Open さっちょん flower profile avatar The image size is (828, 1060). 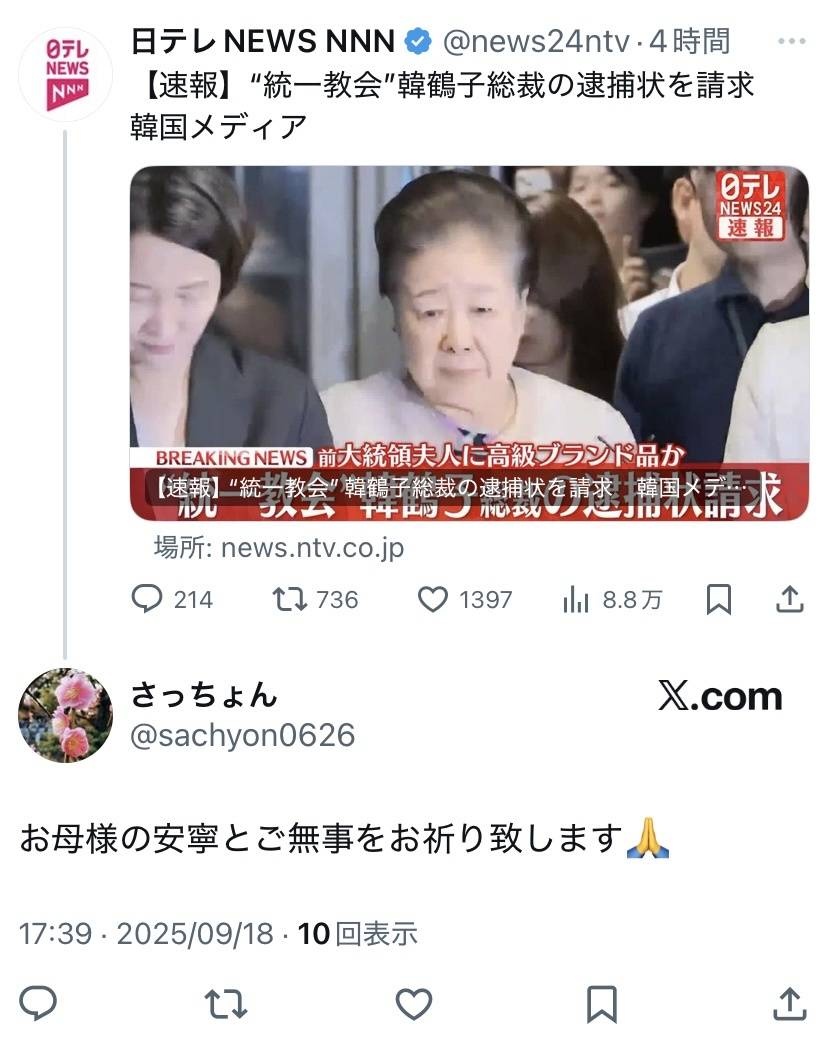coord(66,715)
